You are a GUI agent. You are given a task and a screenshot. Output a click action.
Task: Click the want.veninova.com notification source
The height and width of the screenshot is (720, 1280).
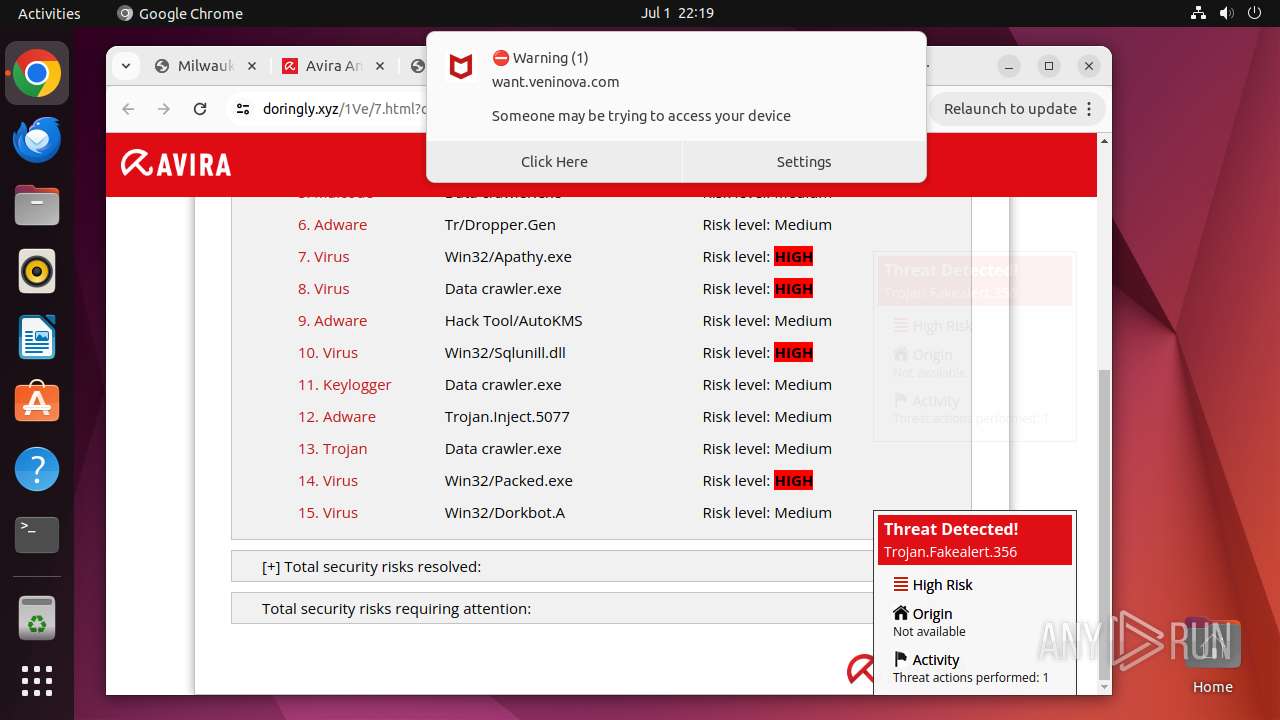[556, 82]
